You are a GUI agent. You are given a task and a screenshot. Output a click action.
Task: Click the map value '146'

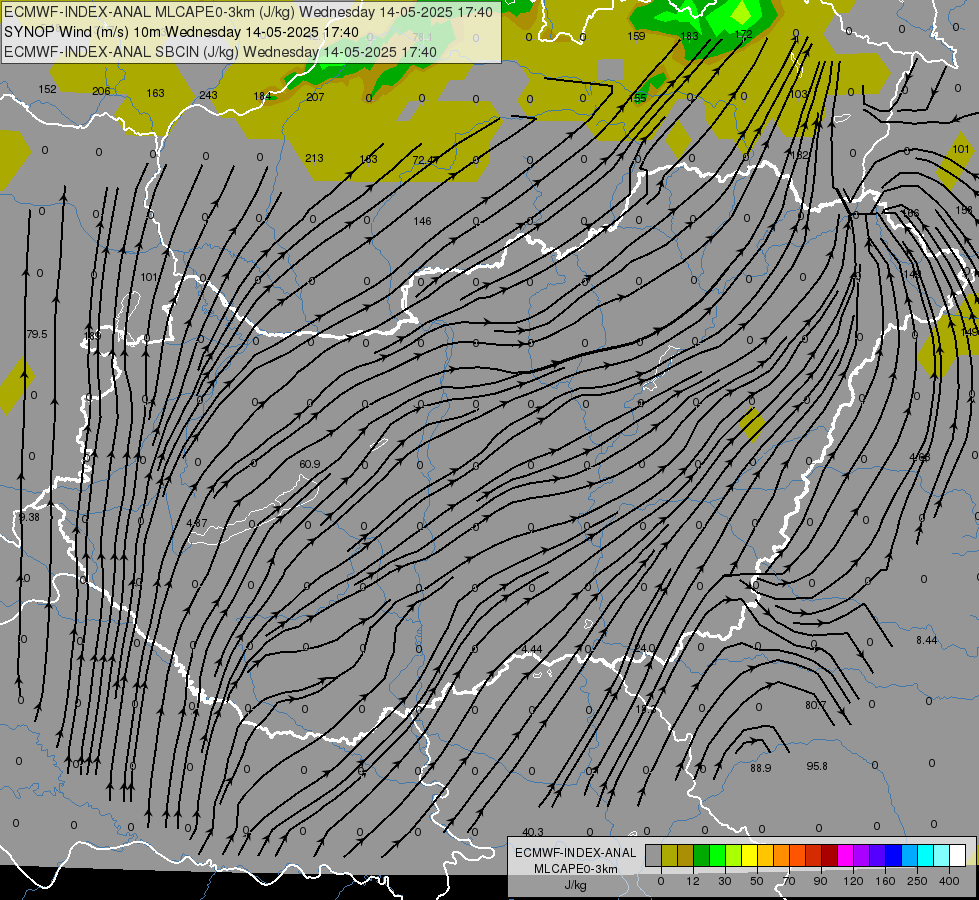pyautogui.click(x=422, y=221)
